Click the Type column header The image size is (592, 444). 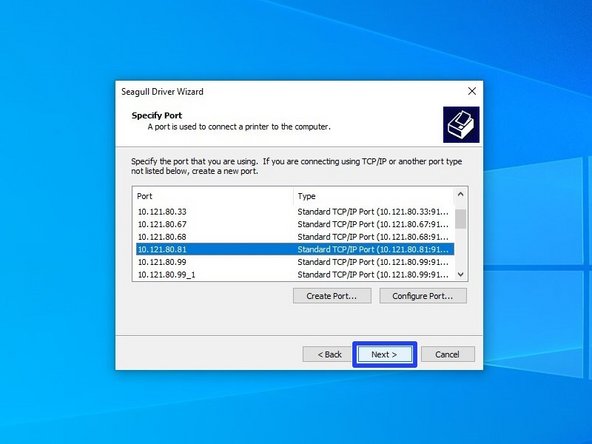tap(374, 196)
